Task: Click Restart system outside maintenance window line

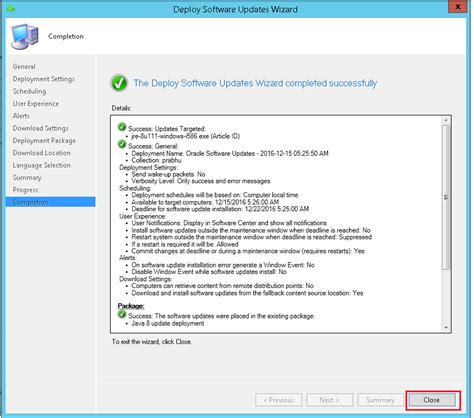Action: pyautogui.click(x=252, y=237)
